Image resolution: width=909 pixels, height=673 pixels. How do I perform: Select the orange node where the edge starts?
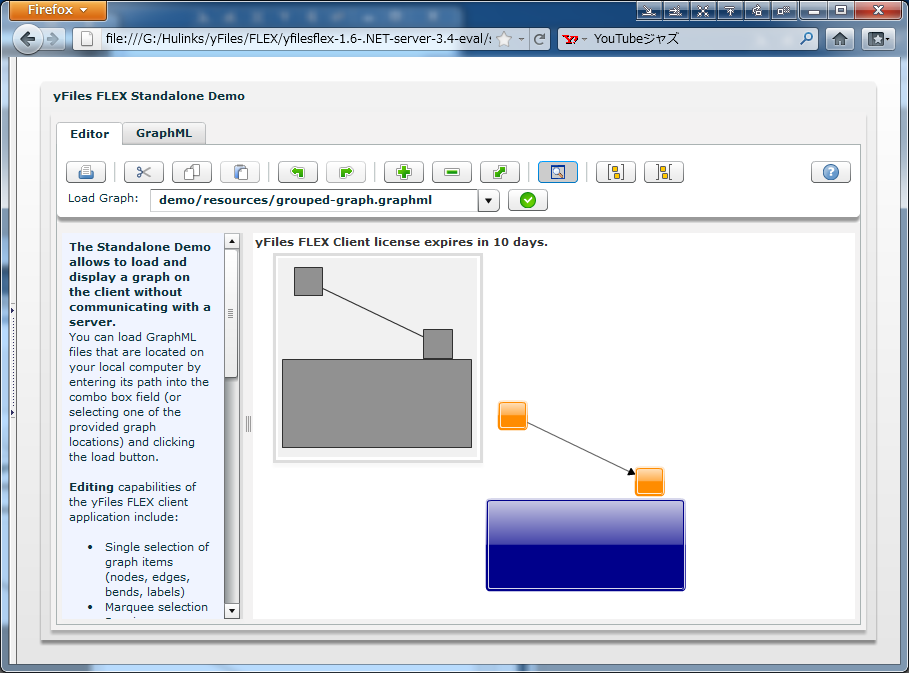coord(512,416)
